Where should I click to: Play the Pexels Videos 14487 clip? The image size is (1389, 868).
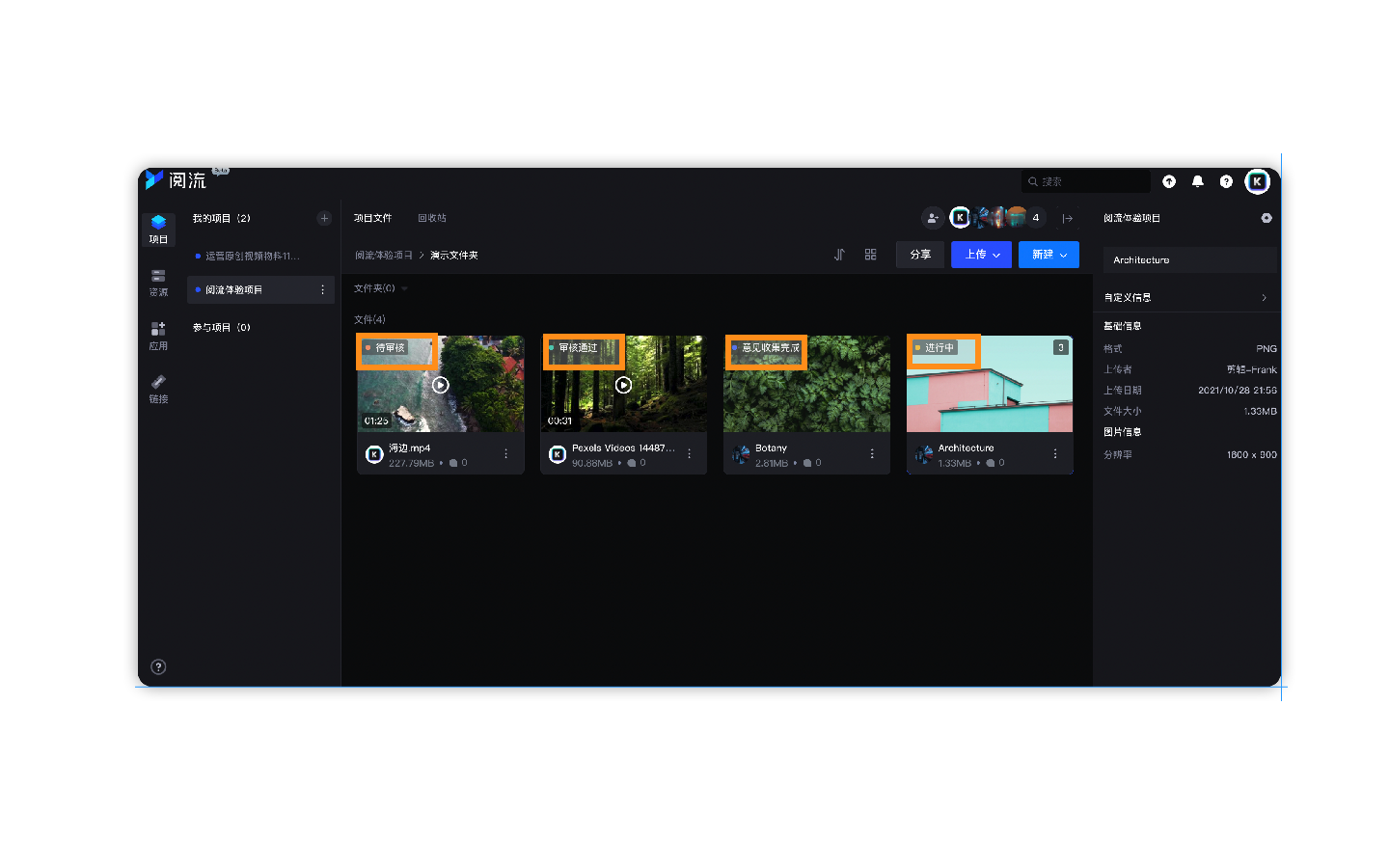point(623,385)
